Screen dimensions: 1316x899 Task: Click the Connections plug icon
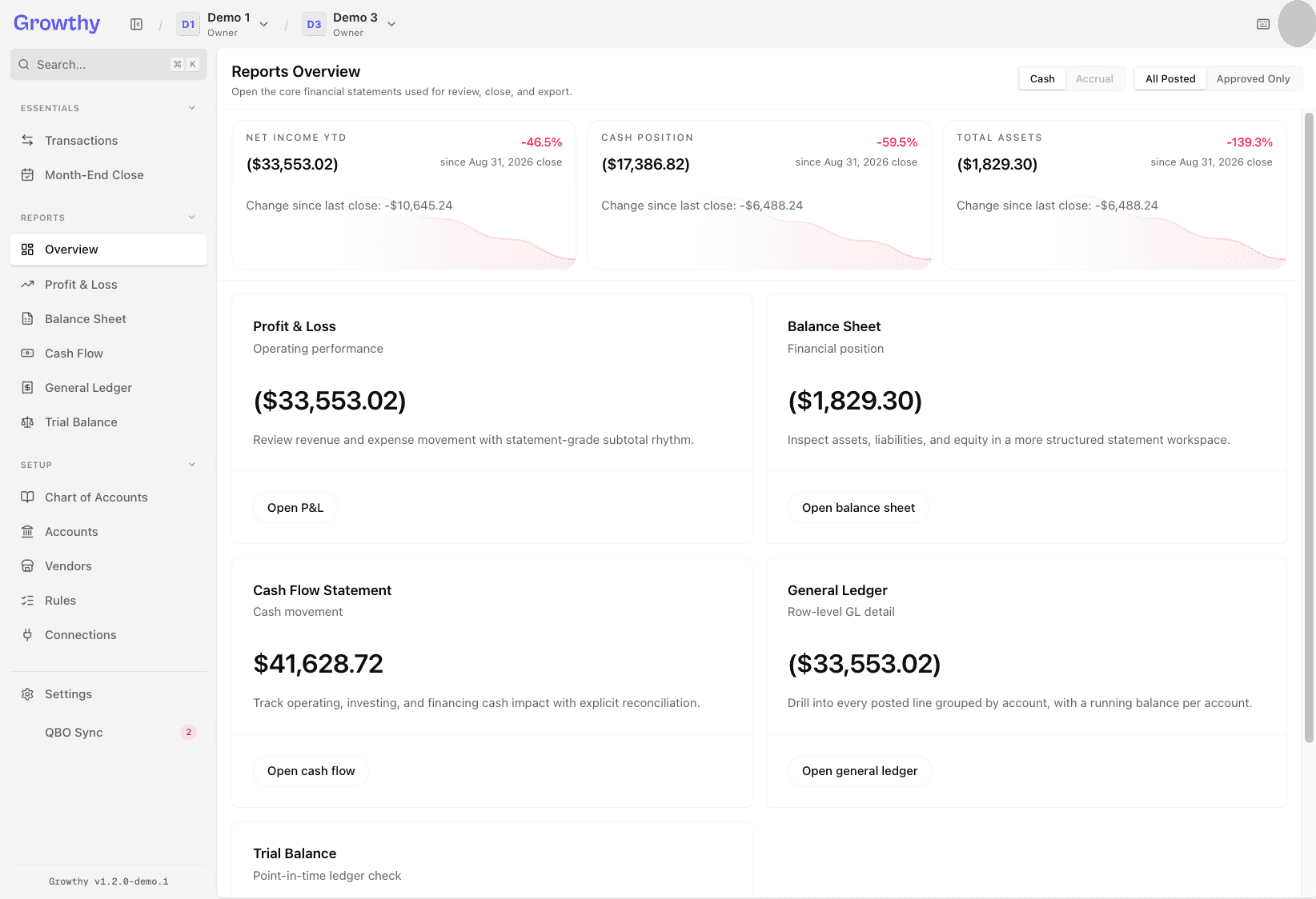[28, 635]
